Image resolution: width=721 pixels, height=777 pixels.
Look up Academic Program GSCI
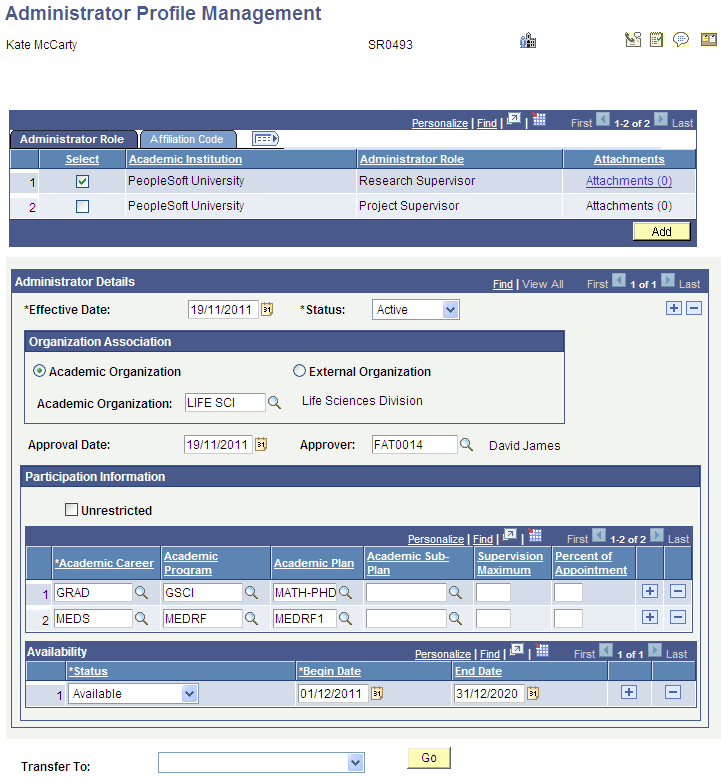point(251,593)
